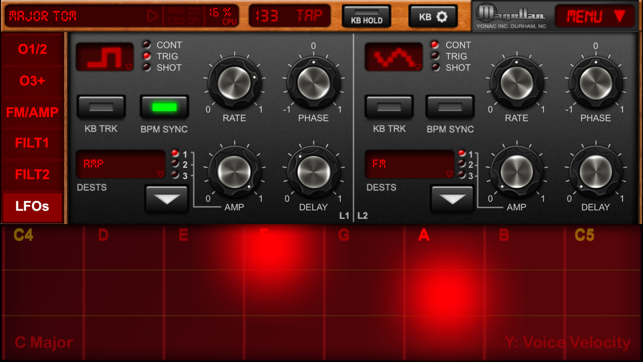Click the LFO 2 RATE knob
This screenshot has height=362, width=643.
516,83
